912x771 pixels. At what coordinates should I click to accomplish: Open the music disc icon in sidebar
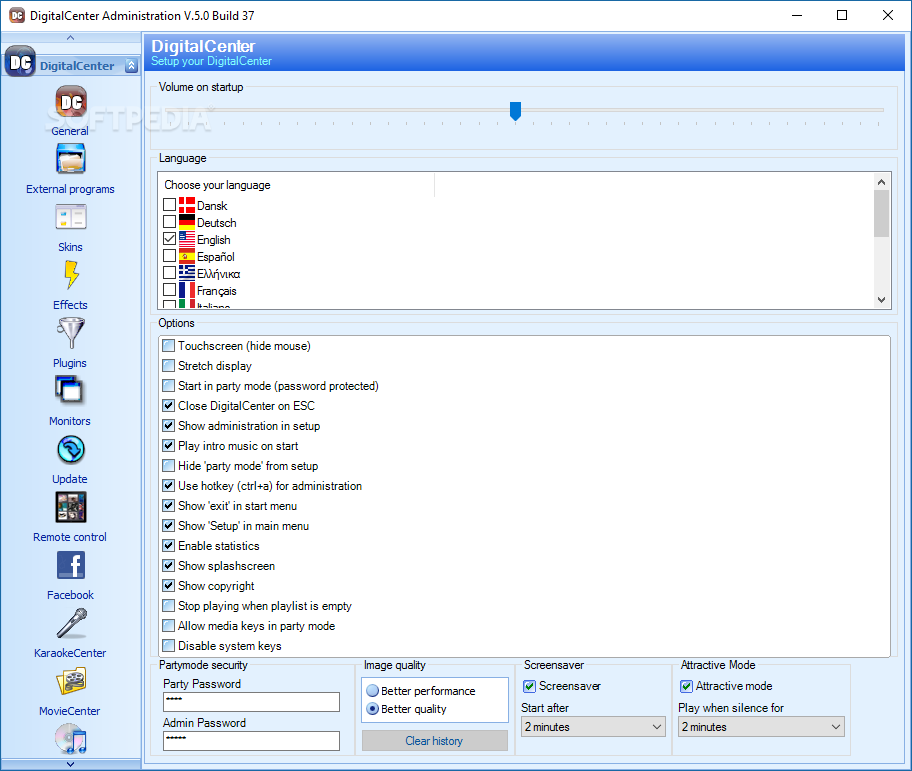pos(70,739)
